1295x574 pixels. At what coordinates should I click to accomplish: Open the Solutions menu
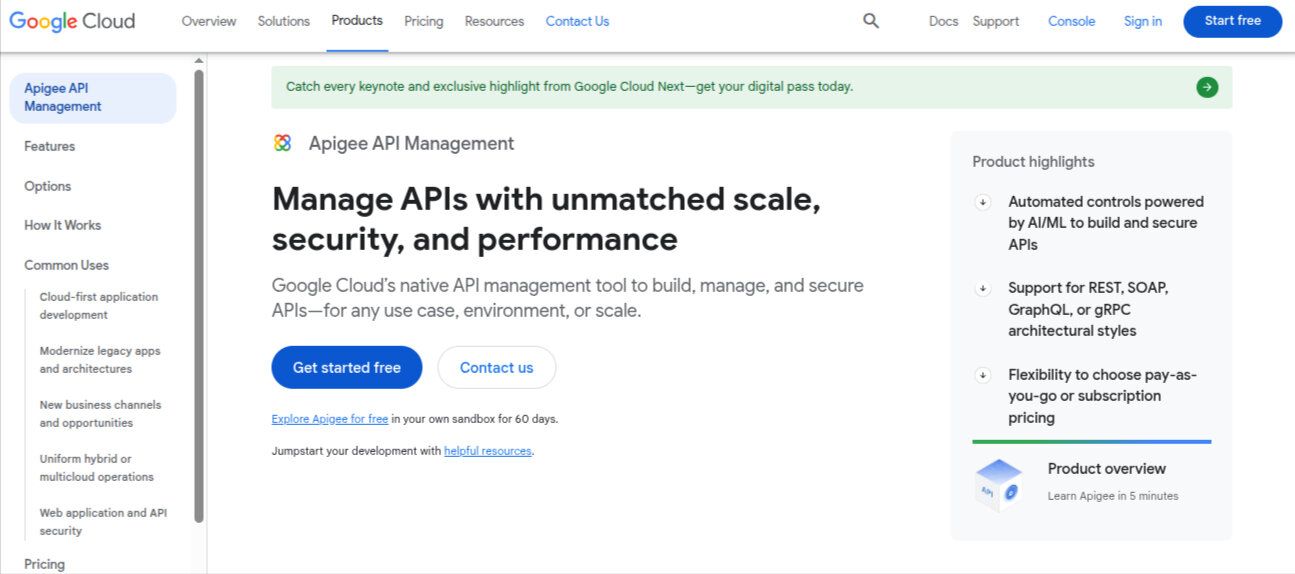click(284, 21)
